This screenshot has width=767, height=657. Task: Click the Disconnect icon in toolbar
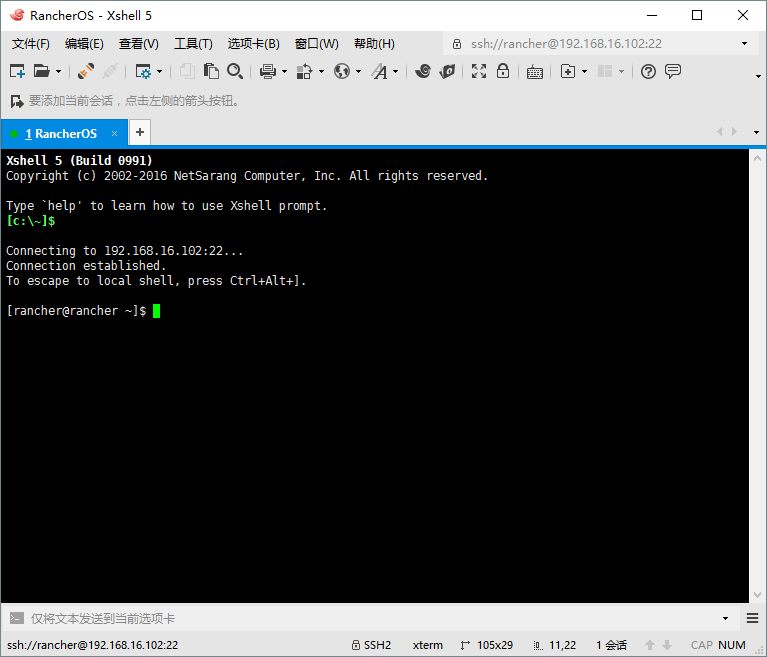tap(110, 71)
